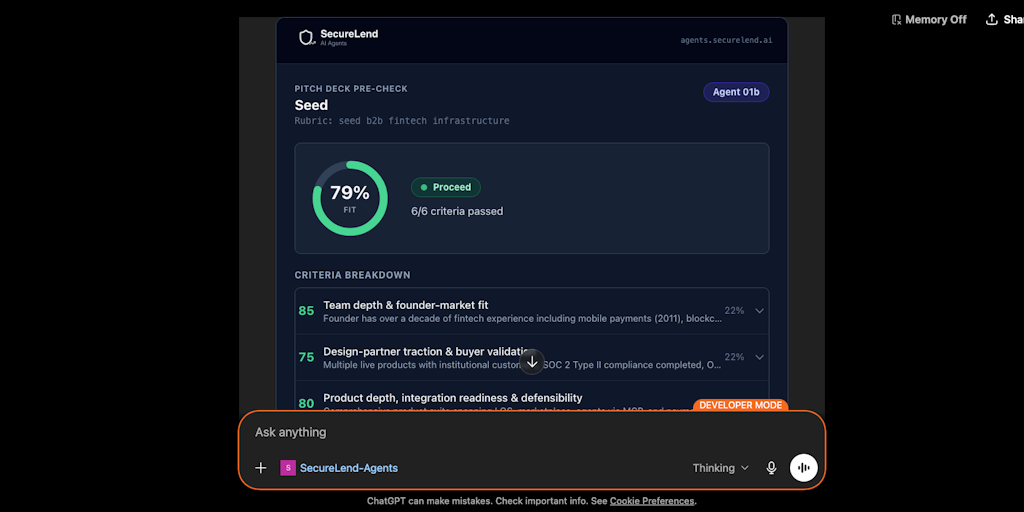Screen dimensions: 1024x512
Task: Click the 79% fit progress ring
Action: point(350,198)
